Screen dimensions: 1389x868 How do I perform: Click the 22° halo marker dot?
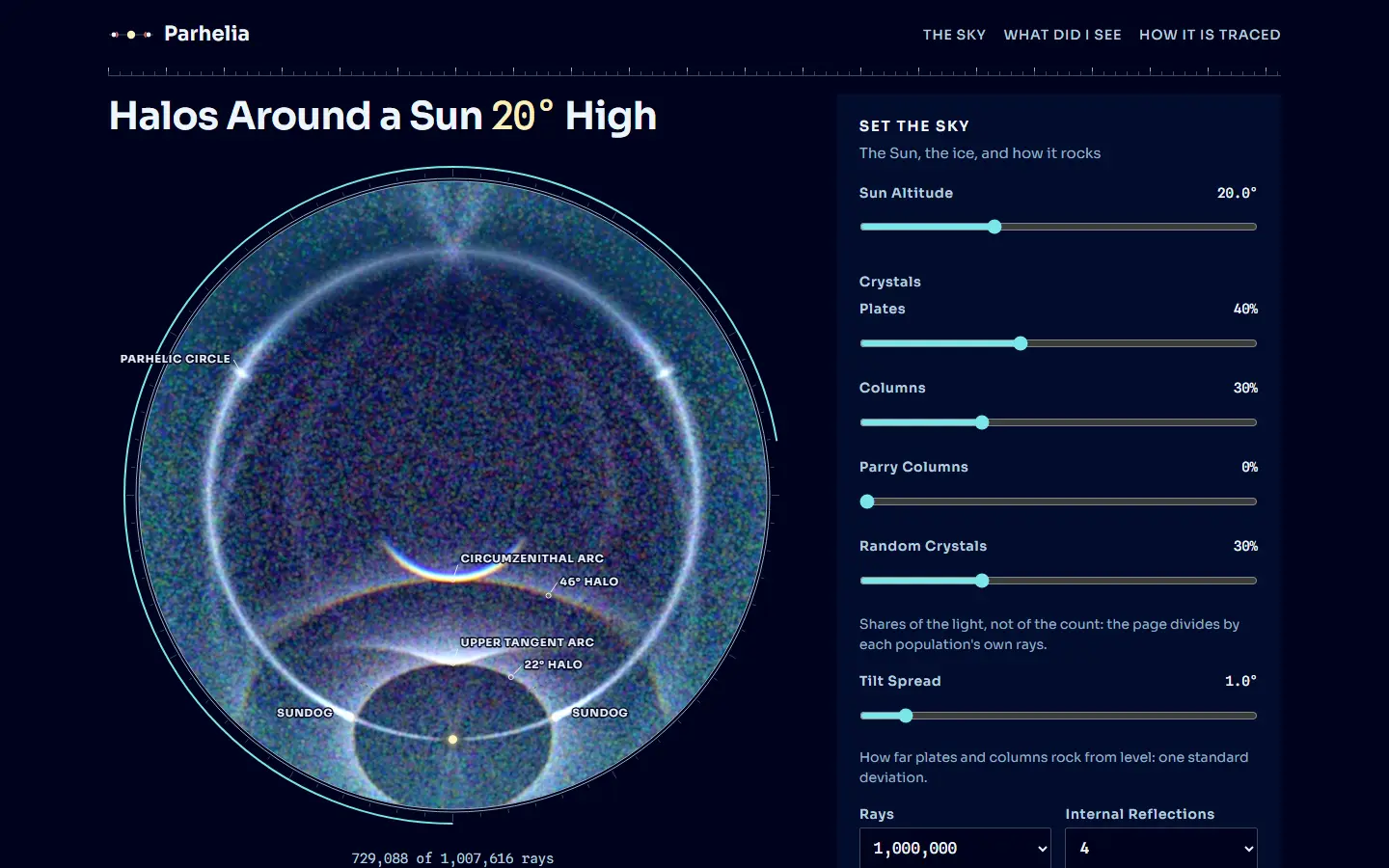click(x=511, y=677)
